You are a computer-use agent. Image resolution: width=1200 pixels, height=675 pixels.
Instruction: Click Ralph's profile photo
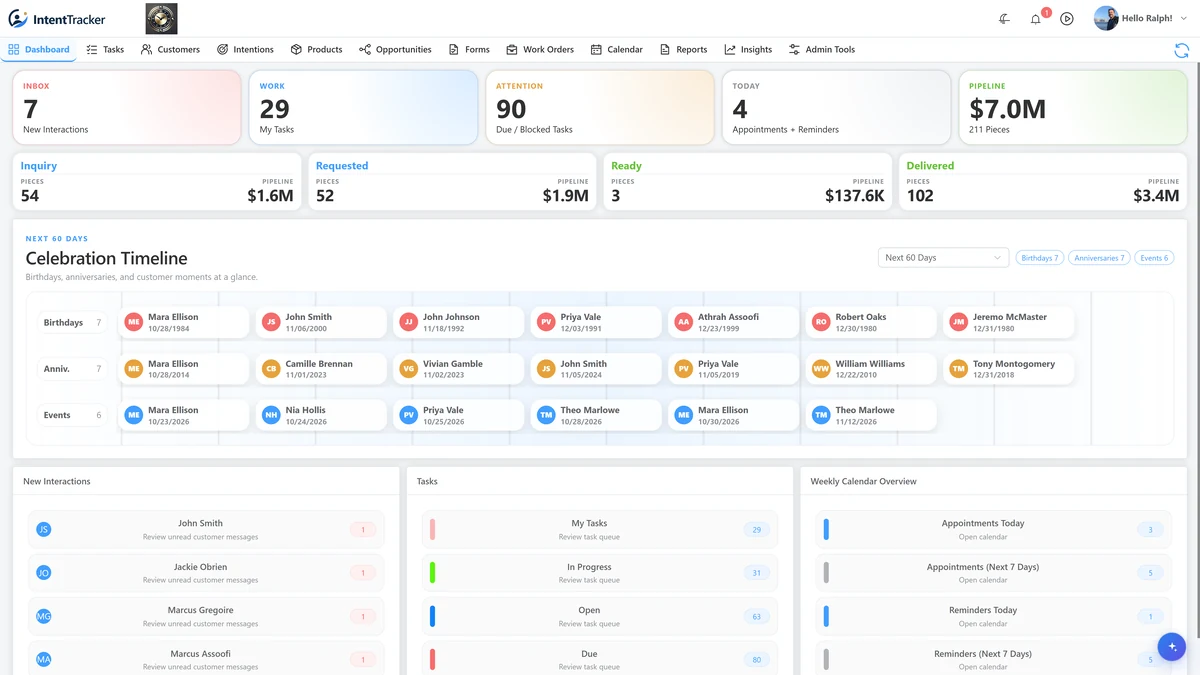pos(1106,19)
